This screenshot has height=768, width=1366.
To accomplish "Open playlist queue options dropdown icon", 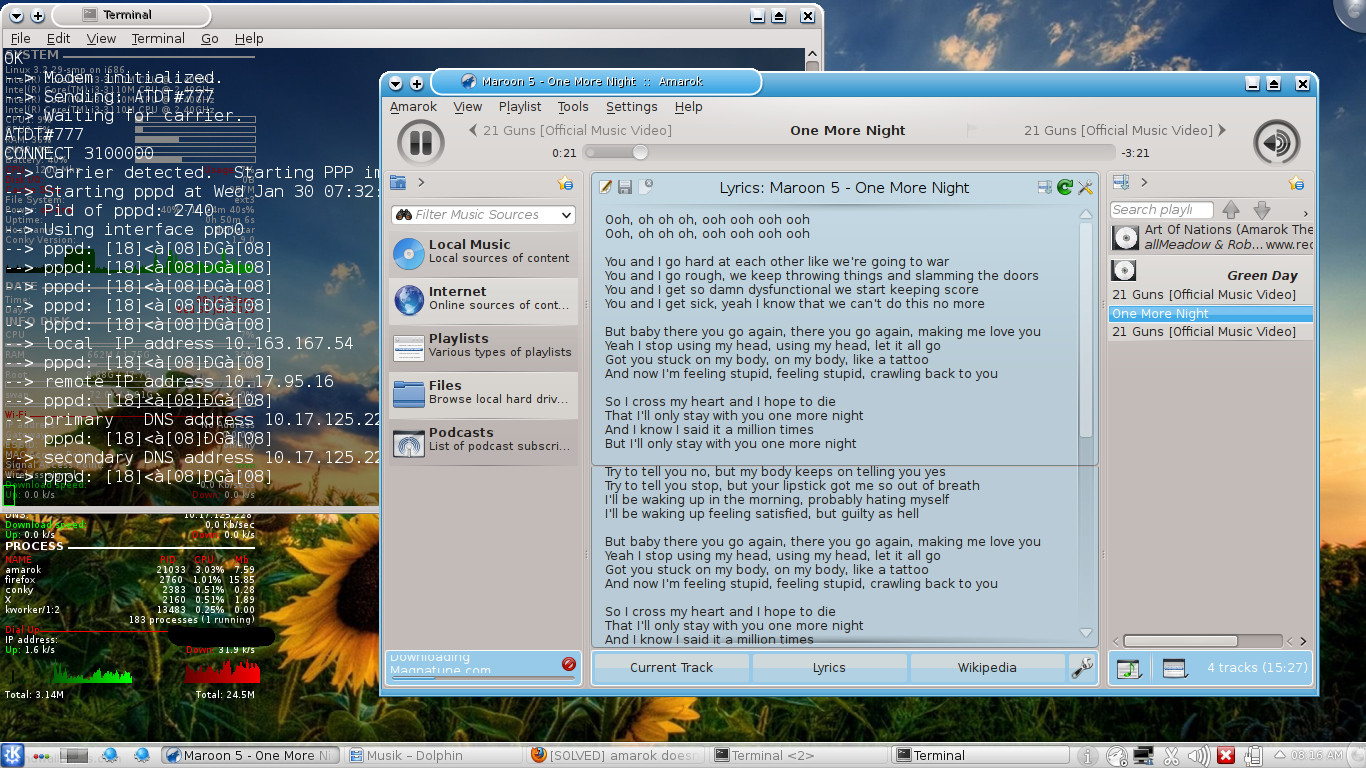I will pos(1175,668).
